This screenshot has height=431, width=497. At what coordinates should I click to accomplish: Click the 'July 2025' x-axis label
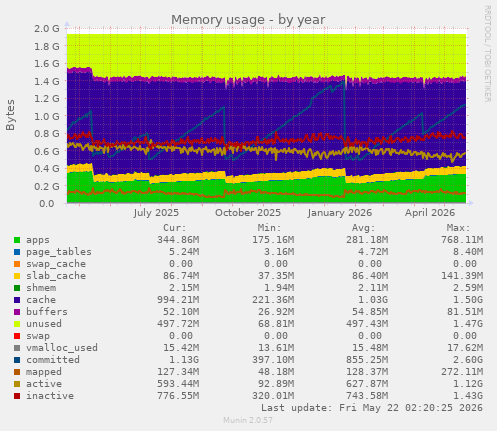coord(156,213)
